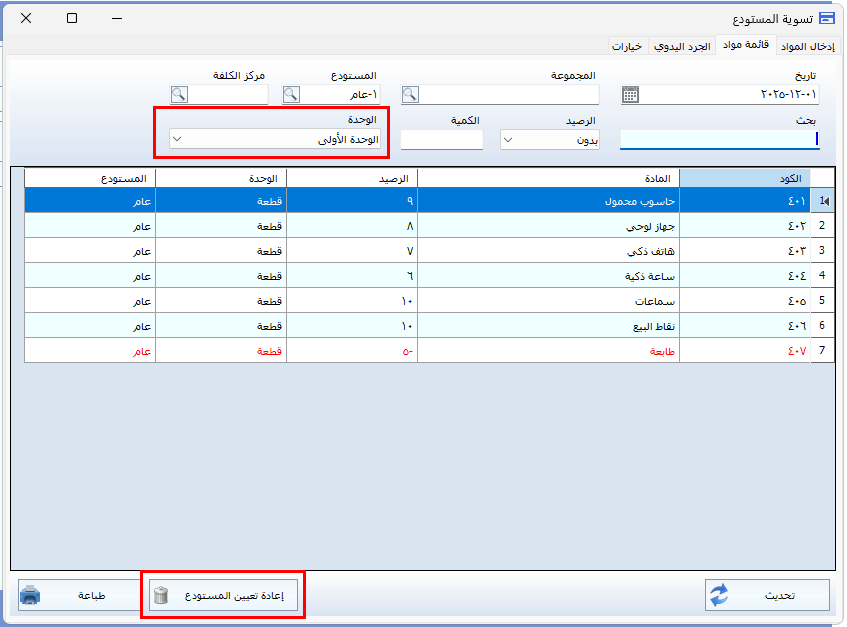The image size is (847, 627).
Task: Click the الكمية quantity input box
Action: pos(441,140)
